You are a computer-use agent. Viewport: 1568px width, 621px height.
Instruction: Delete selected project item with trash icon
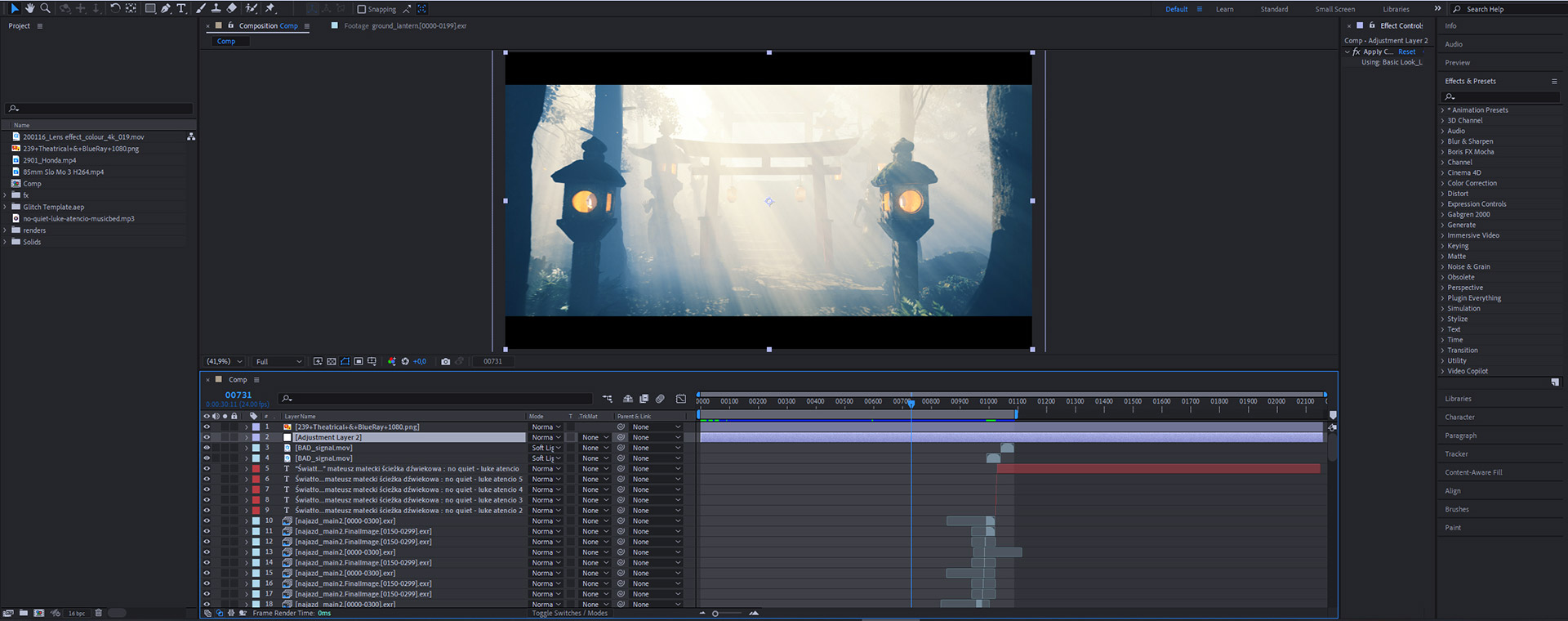point(98,613)
